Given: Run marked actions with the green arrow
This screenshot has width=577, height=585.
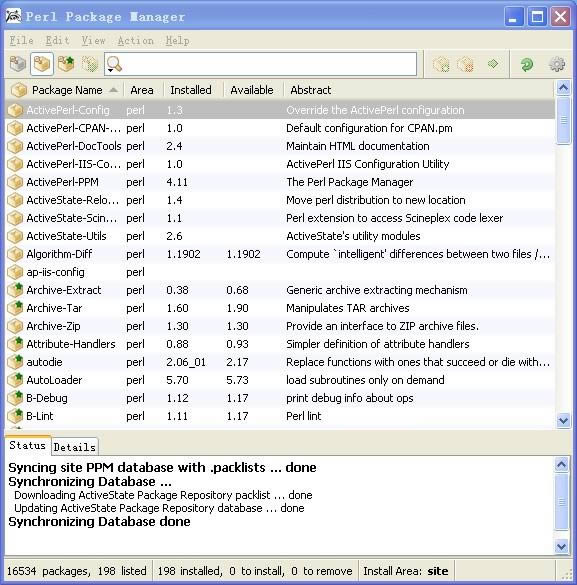Looking at the screenshot, I should coord(493,64).
